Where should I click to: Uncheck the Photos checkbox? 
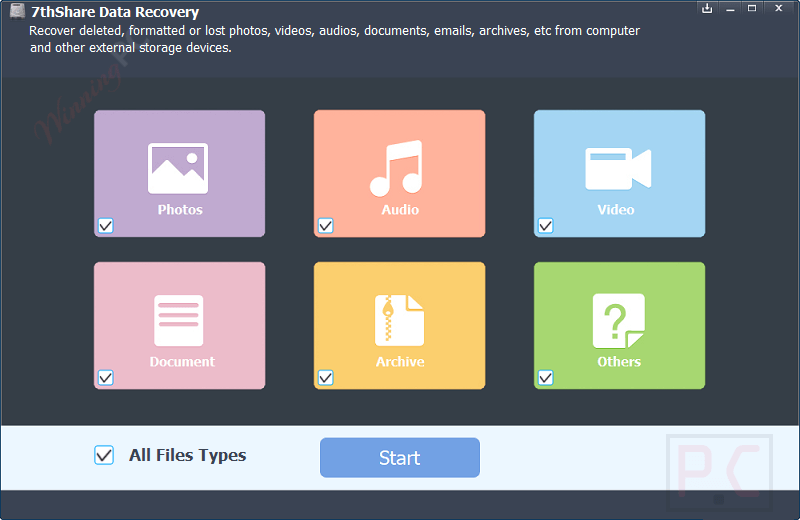106,226
